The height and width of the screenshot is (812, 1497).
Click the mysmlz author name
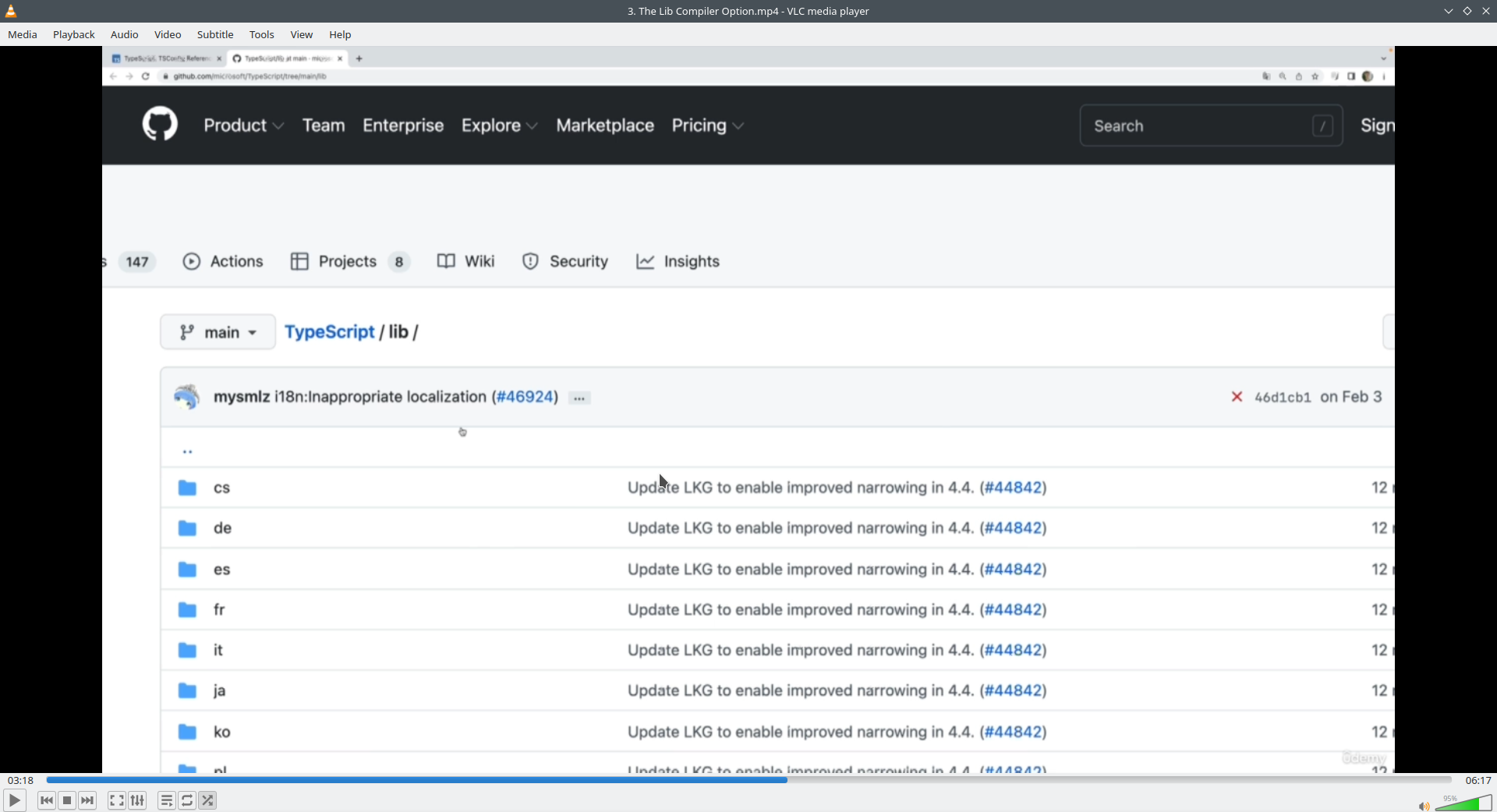(x=242, y=397)
